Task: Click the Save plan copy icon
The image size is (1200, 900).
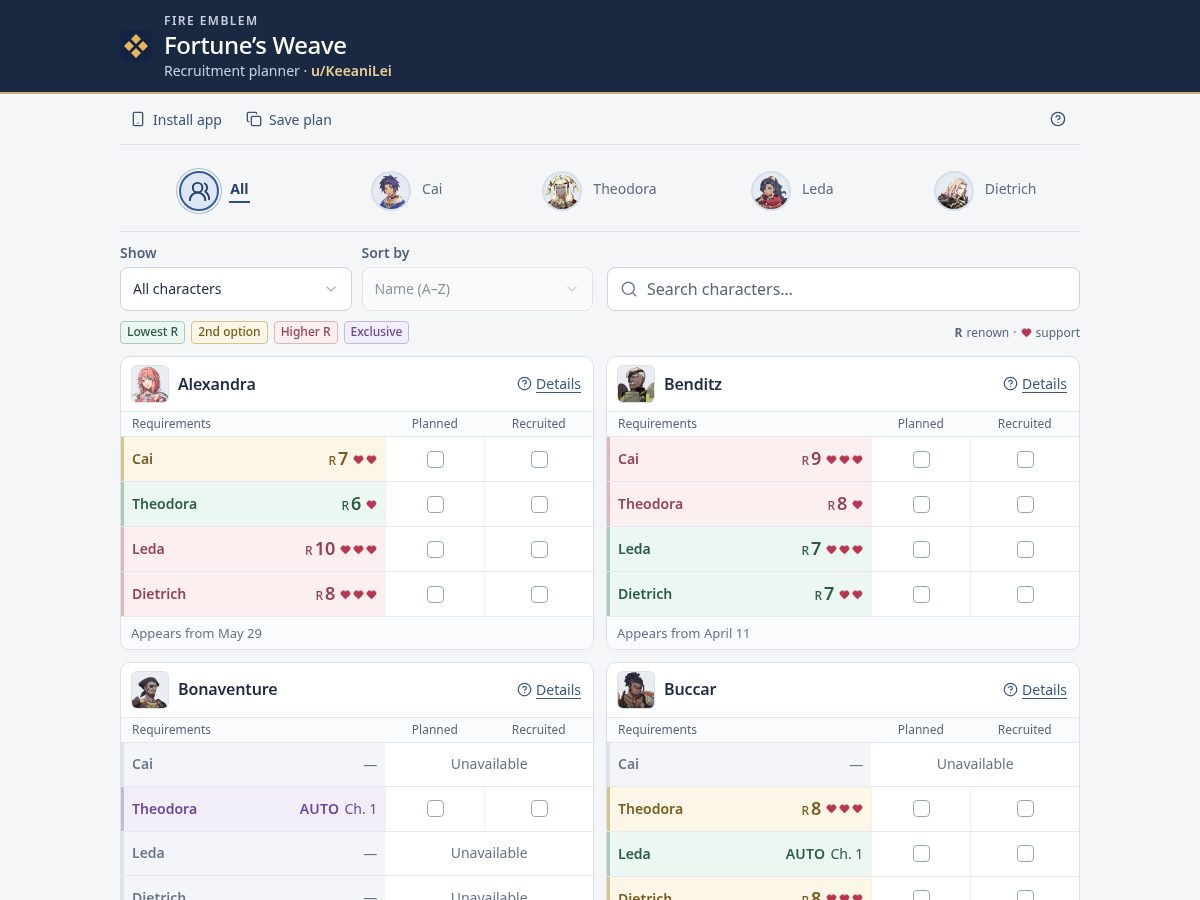Action: coord(254,119)
